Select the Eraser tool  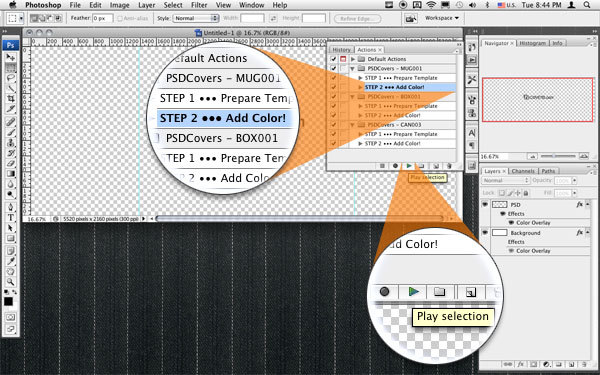[x=10, y=163]
